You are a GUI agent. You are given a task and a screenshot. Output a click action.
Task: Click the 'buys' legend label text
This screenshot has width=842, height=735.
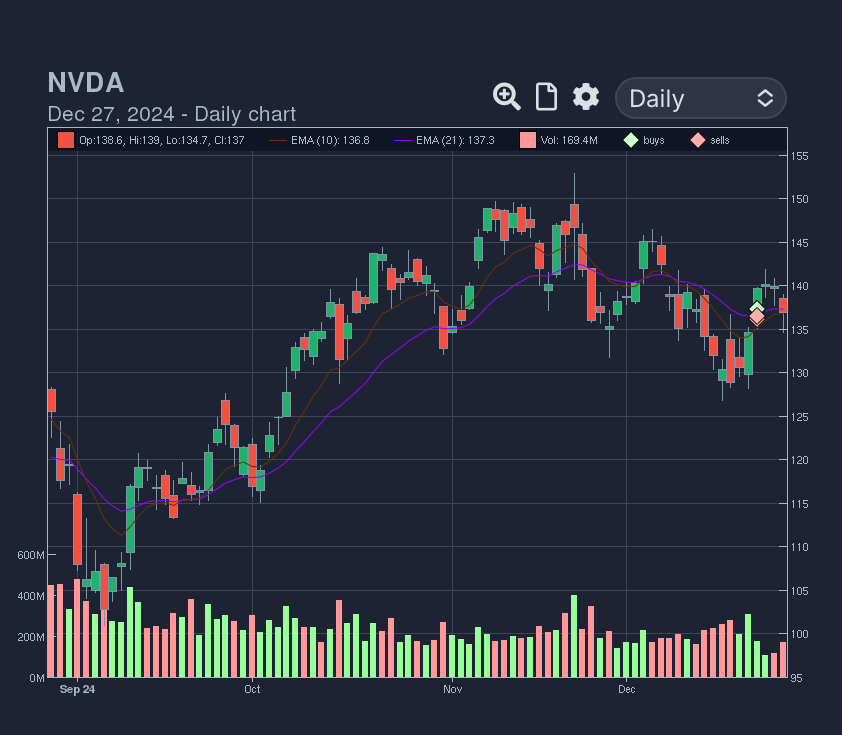pos(654,140)
